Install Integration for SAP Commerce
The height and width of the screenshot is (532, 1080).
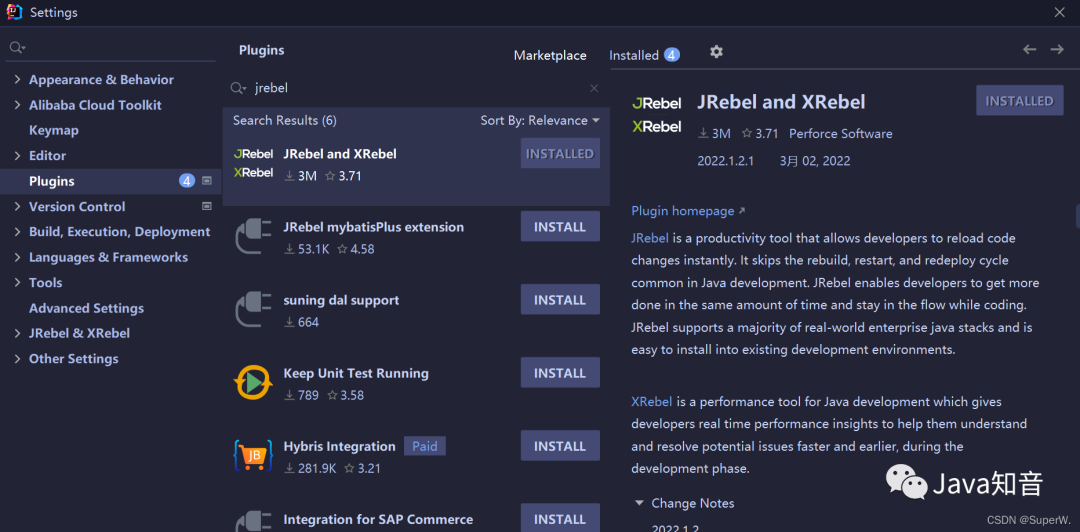[560, 518]
